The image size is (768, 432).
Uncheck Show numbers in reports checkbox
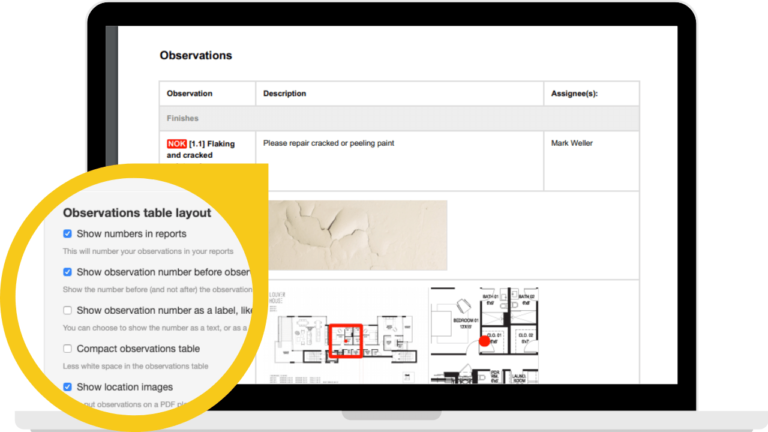click(67, 234)
